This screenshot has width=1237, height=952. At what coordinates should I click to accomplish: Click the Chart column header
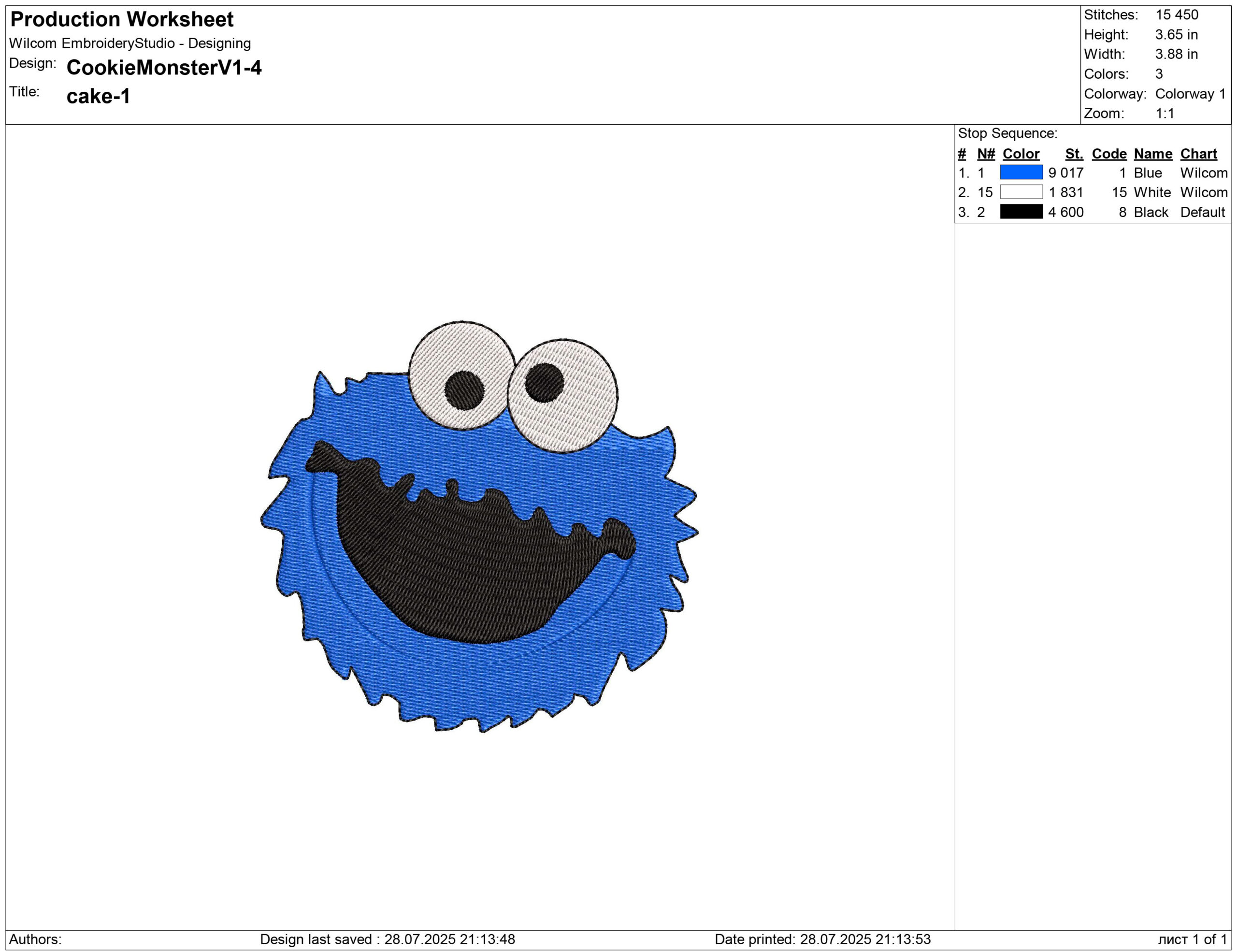tap(1198, 154)
